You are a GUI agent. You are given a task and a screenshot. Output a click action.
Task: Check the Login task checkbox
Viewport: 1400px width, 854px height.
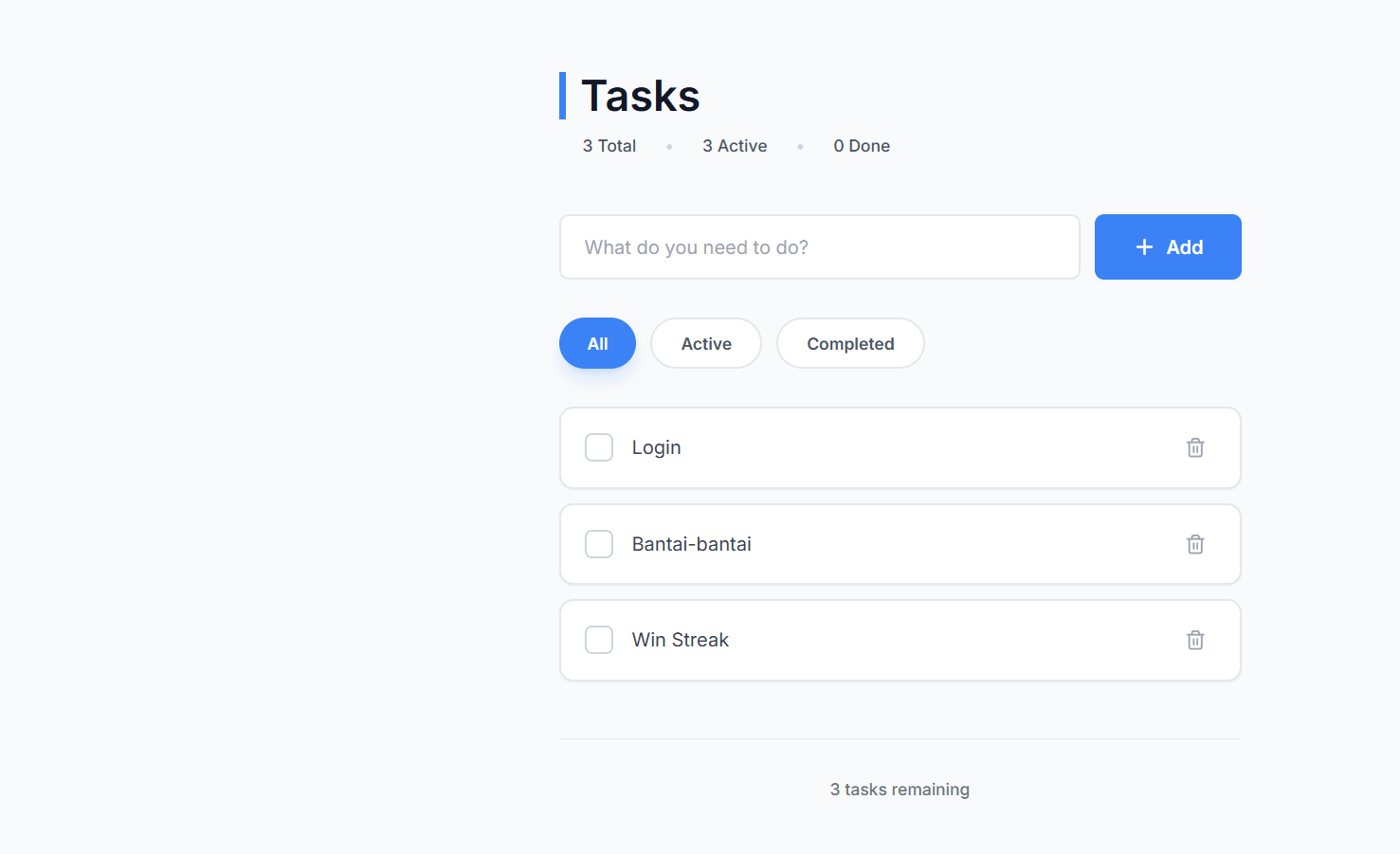click(x=599, y=447)
